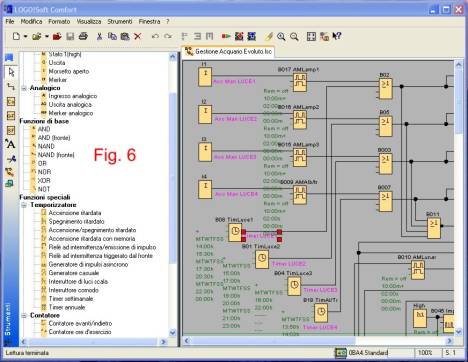Viewport: 468px width, 362px height.
Task: Save the circuit program
Action: click(70, 36)
